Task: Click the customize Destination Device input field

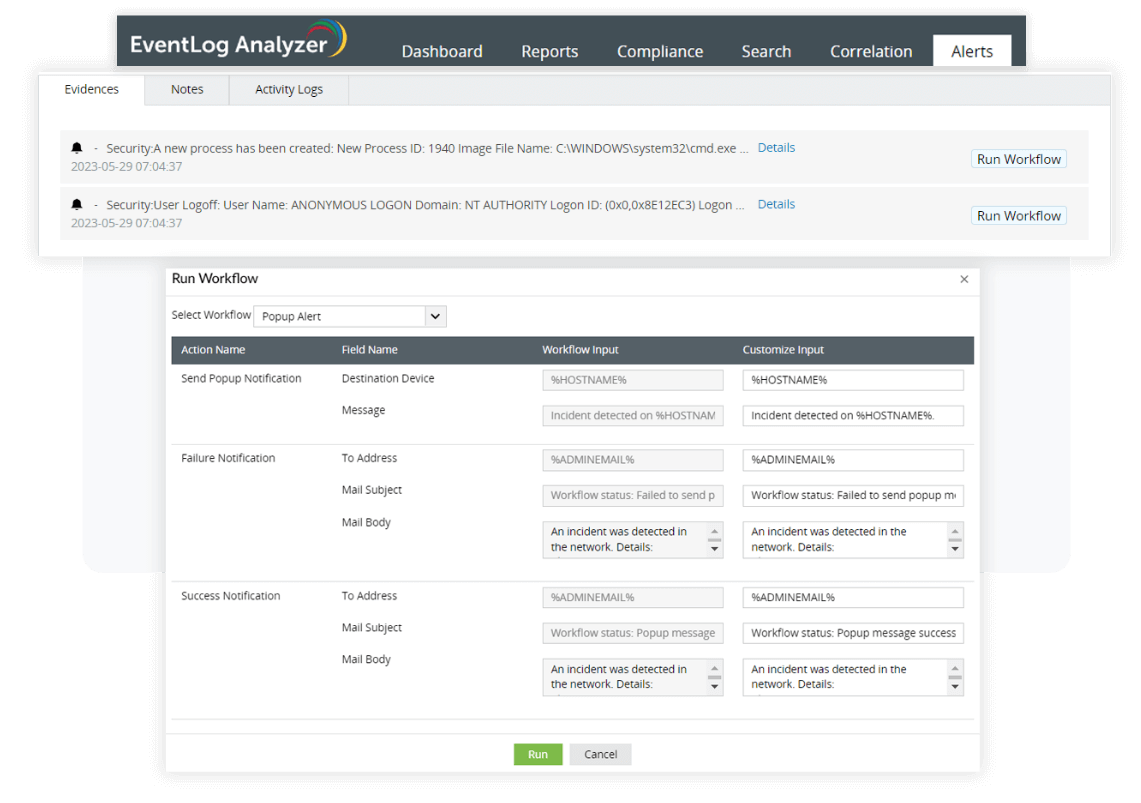Action: click(853, 380)
